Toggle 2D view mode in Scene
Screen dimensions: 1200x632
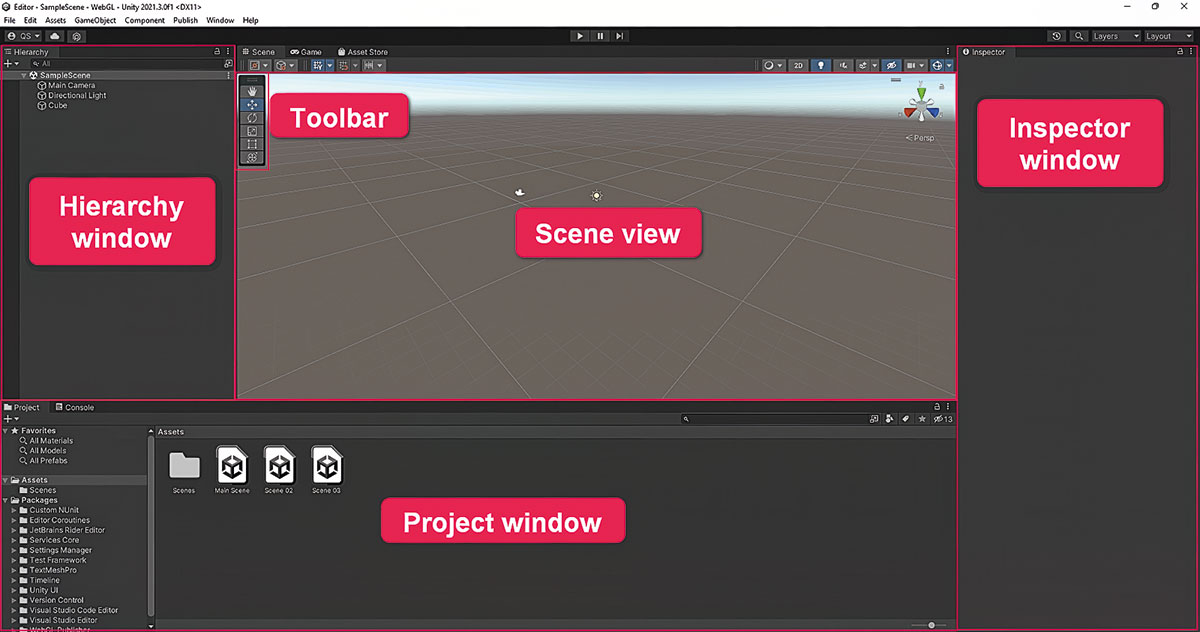click(x=798, y=65)
